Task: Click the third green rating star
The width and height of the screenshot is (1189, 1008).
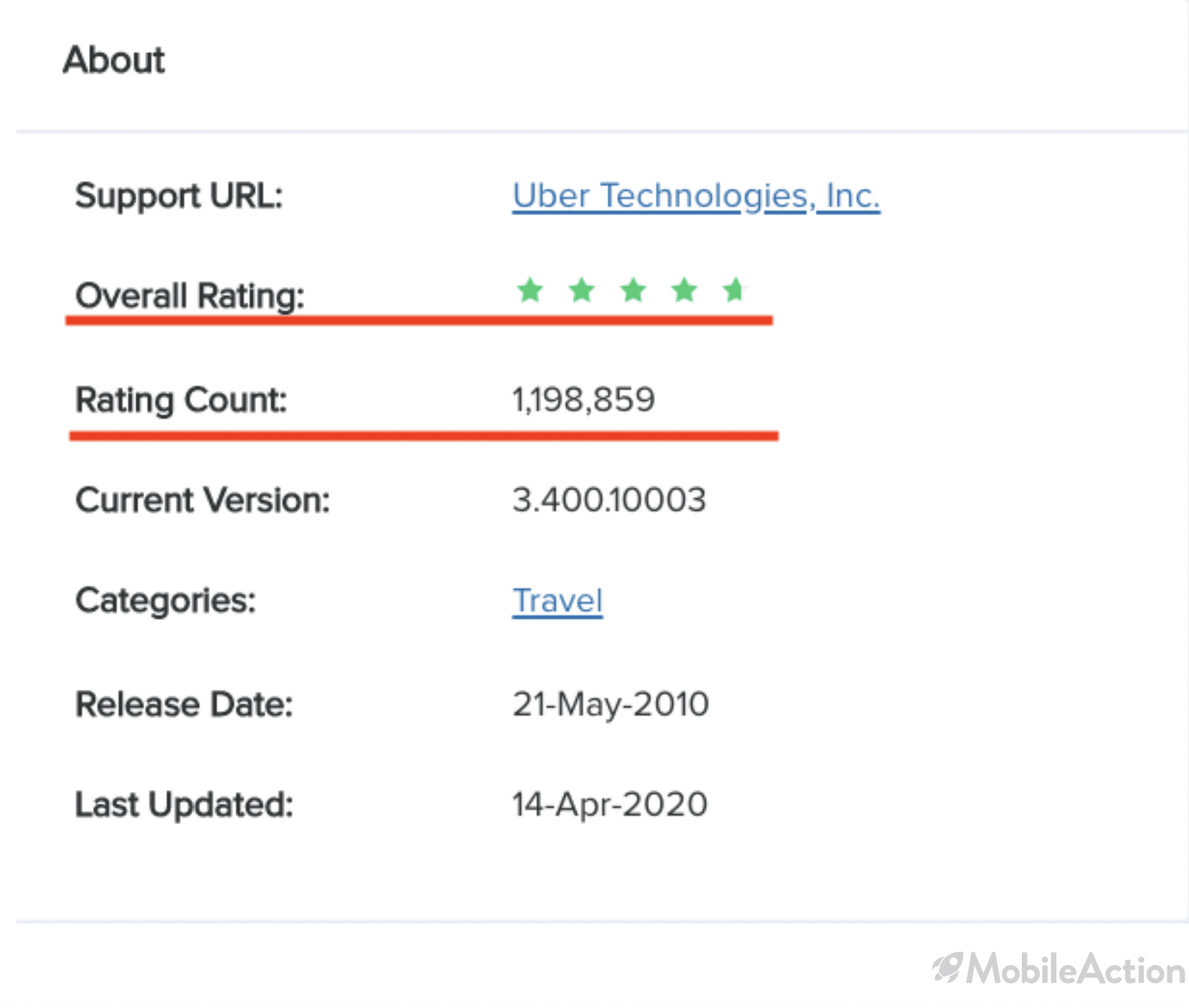Action: [x=633, y=290]
